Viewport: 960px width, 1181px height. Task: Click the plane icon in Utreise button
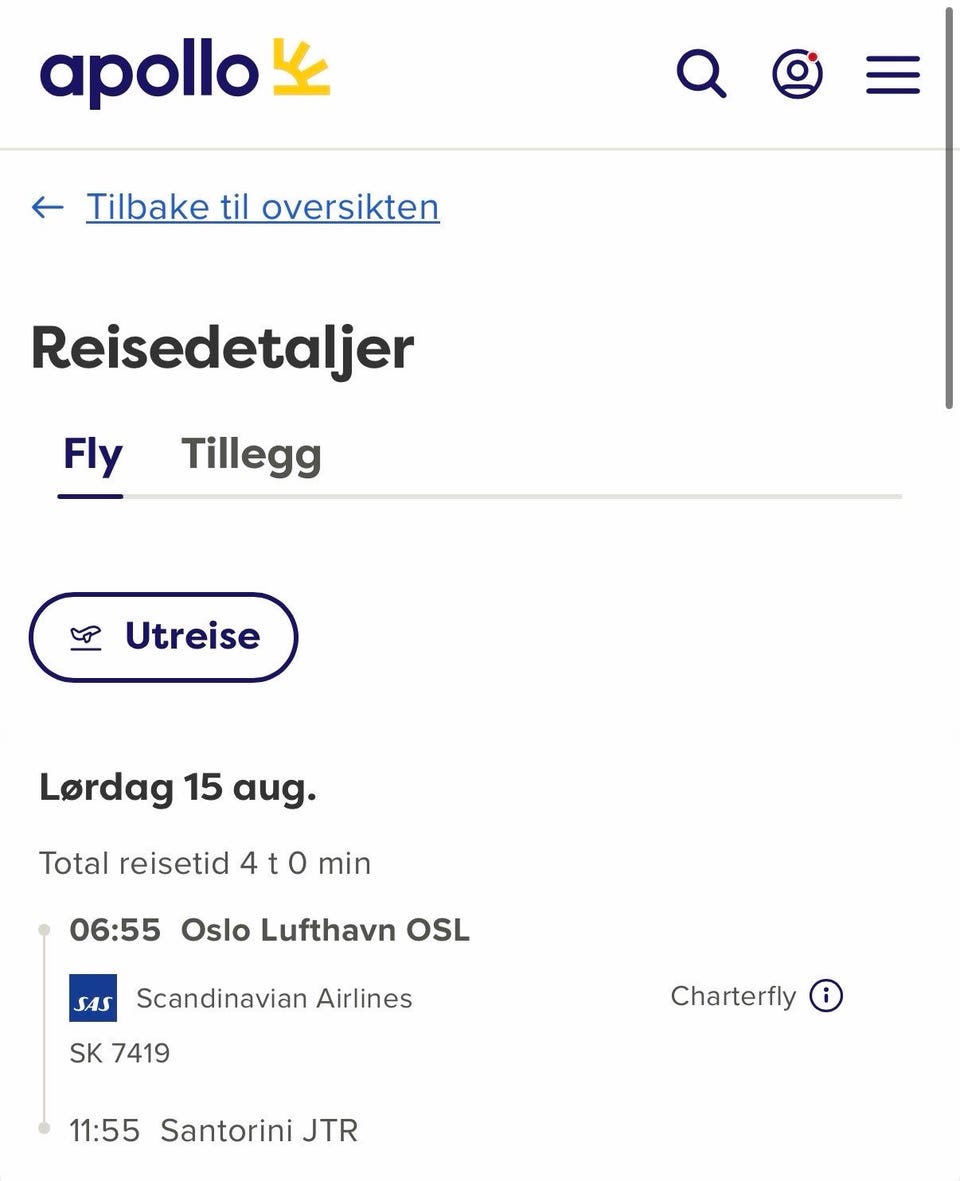86,637
